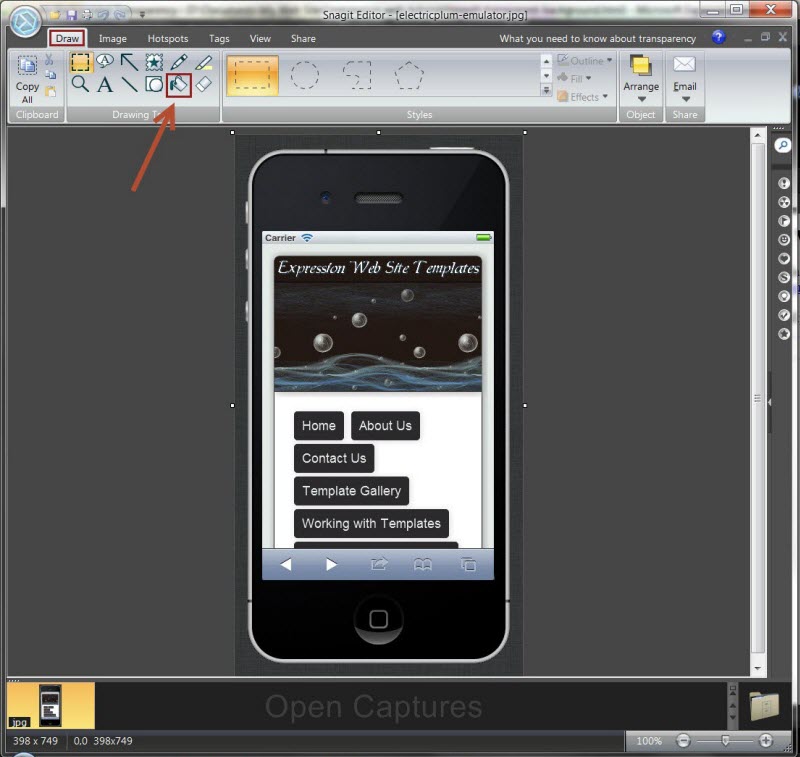
Task: Select the Line tool
Action: click(129, 84)
